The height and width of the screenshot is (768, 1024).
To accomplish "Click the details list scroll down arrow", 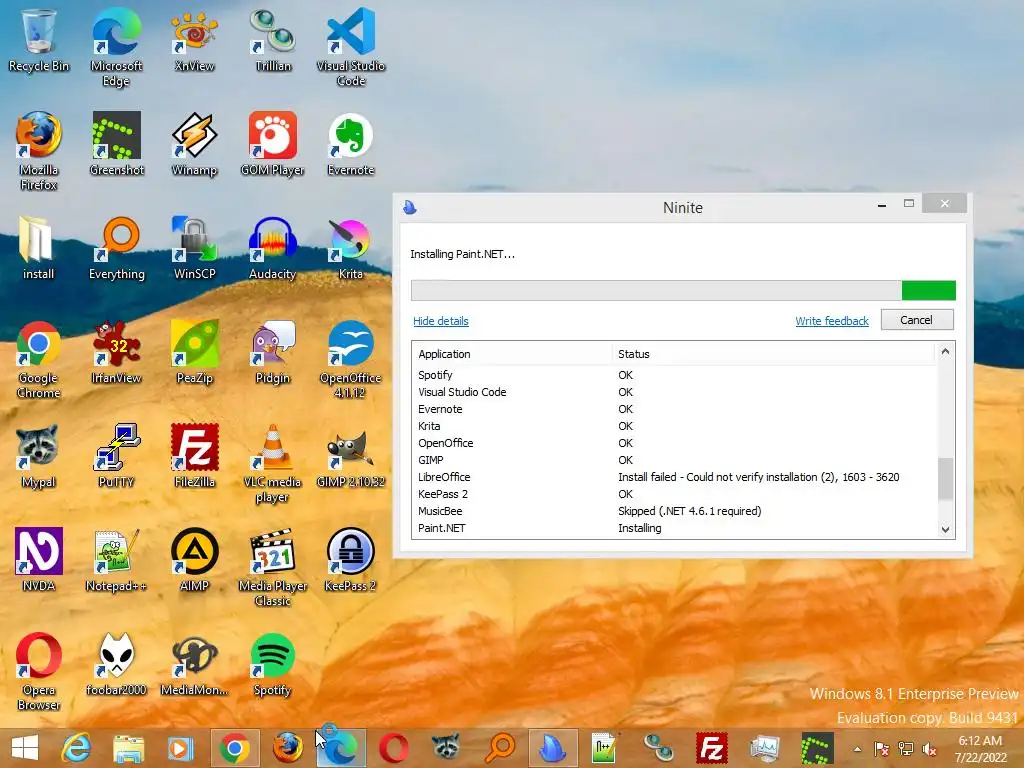I will 945,530.
